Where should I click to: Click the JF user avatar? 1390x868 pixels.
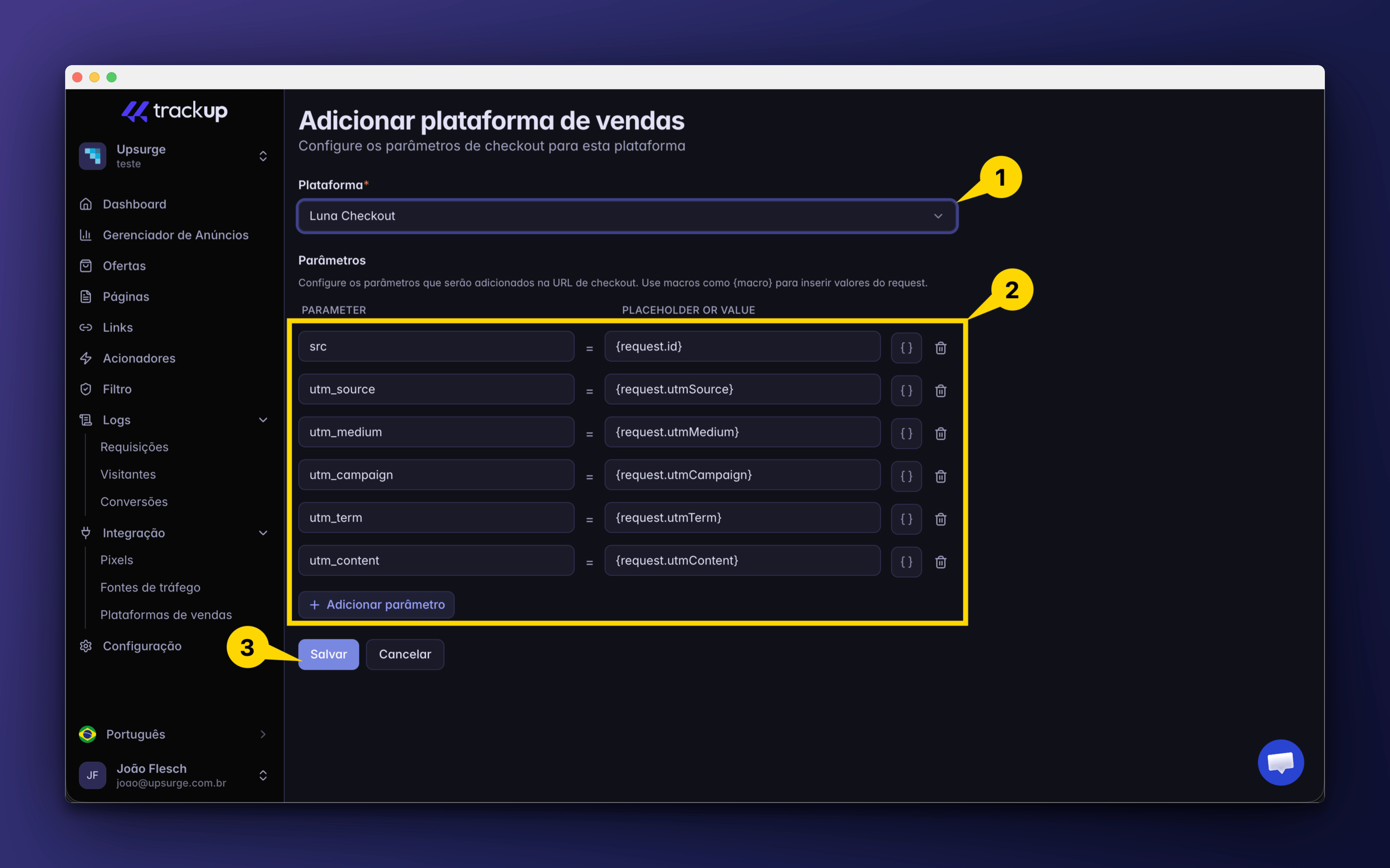(x=93, y=776)
